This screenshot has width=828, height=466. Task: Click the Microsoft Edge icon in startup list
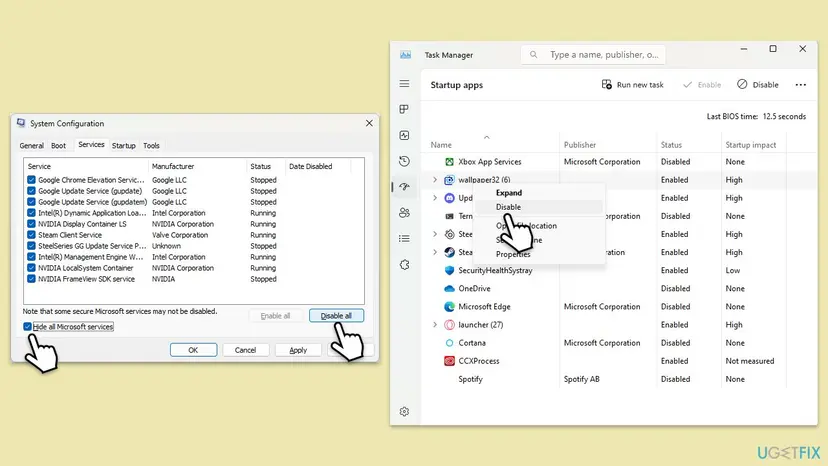[x=449, y=306]
